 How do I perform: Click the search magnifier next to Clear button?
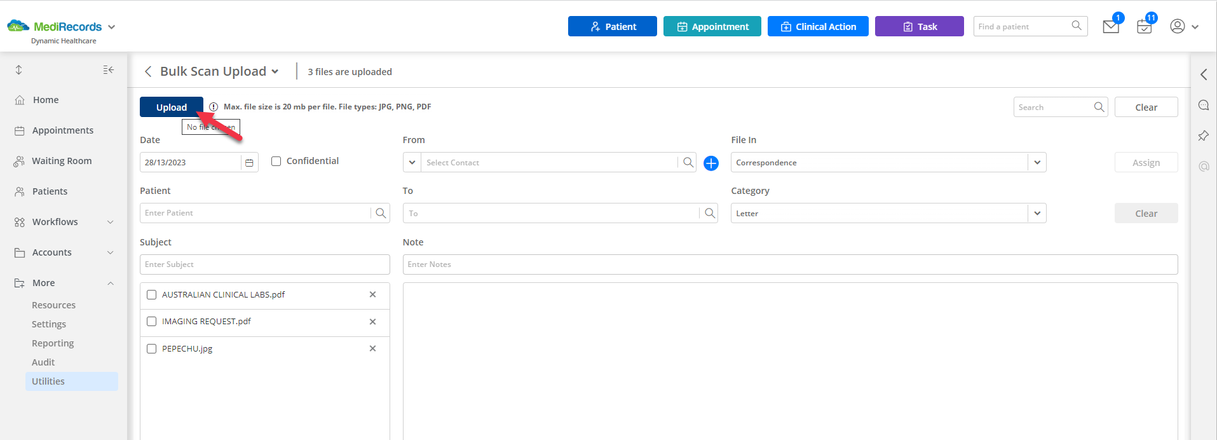pos(1099,107)
